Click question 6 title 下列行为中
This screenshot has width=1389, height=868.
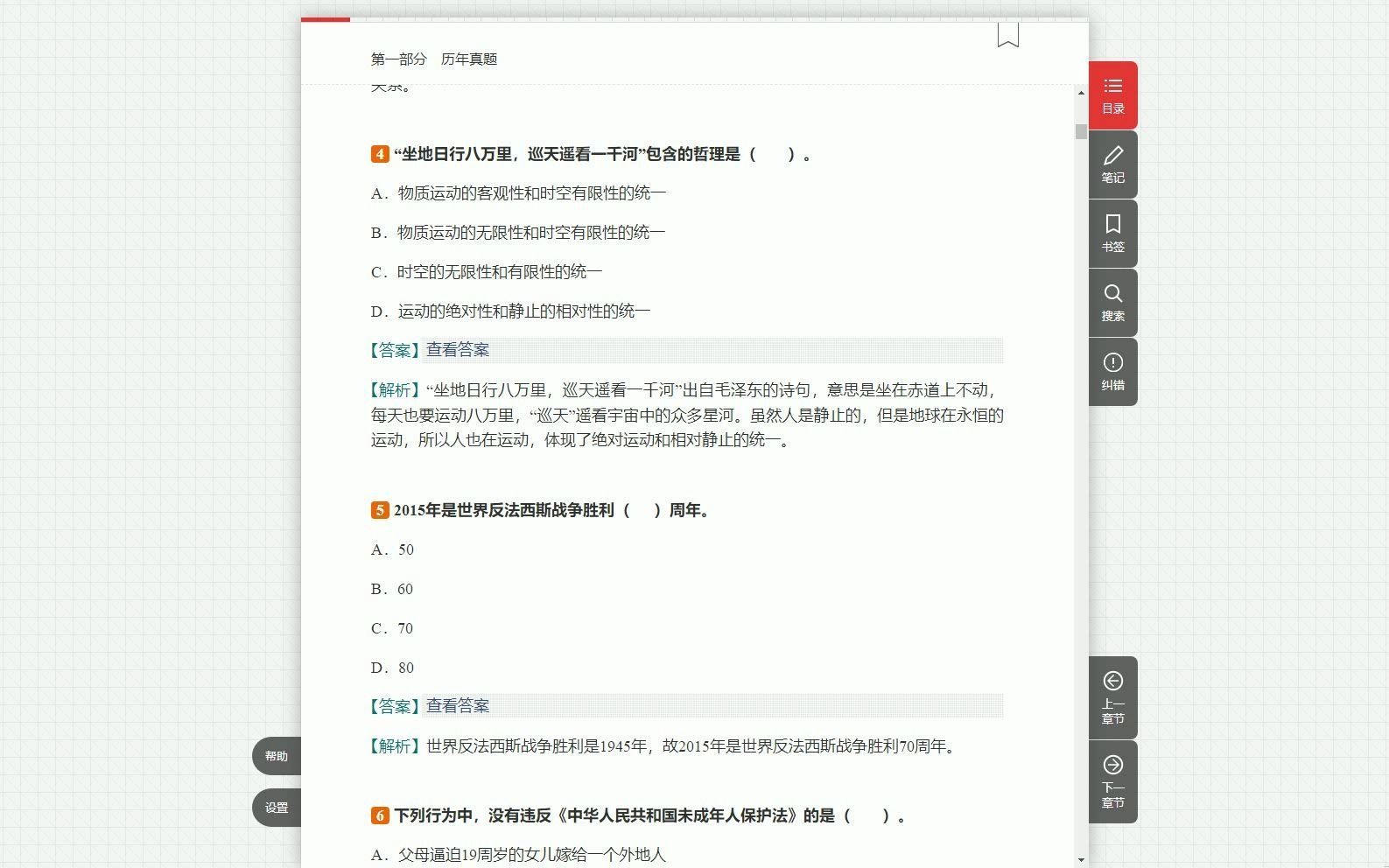(x=638, y=815)
